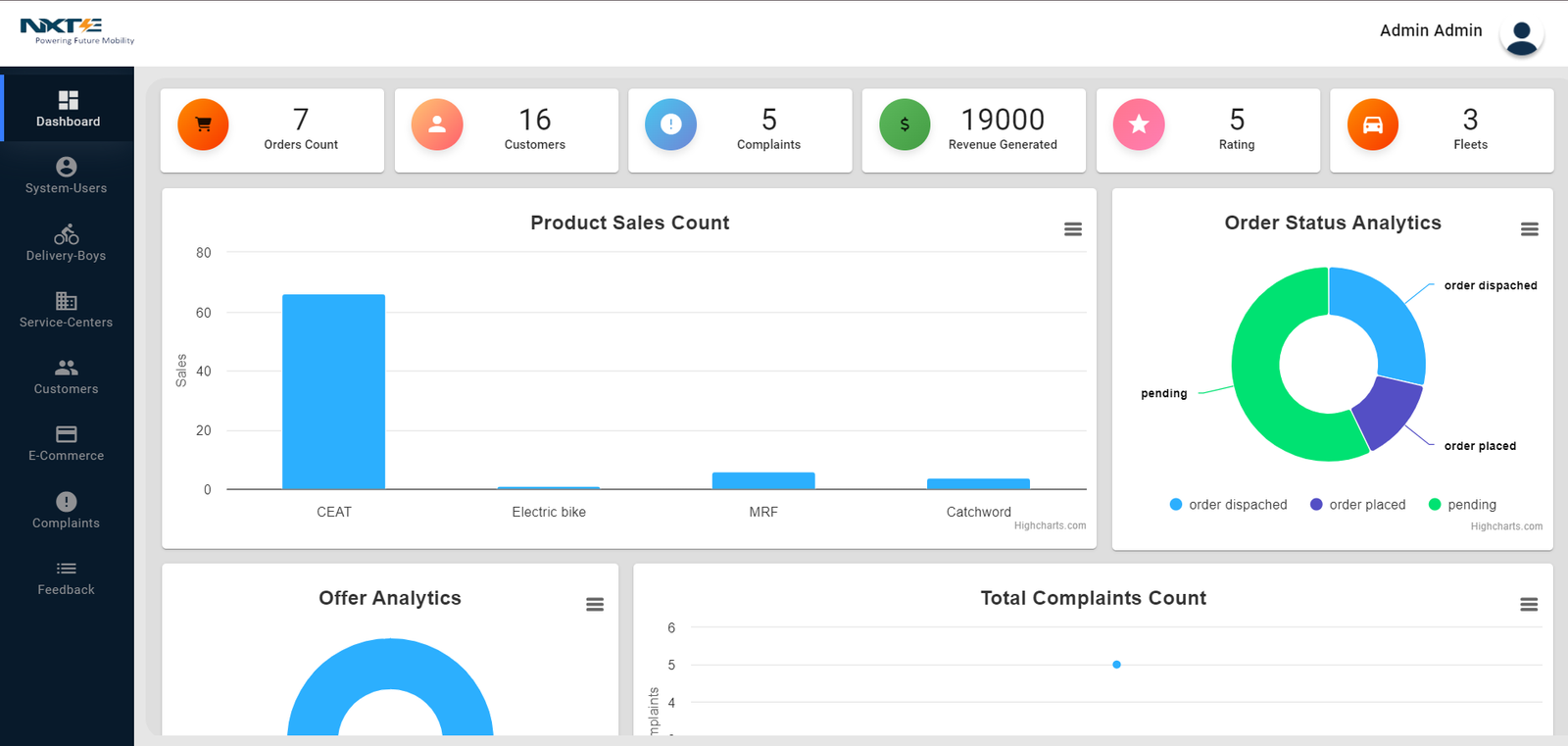Click the Customers people icon in sidebar
Viewport: 1568px width, 746px height.
click(66, 368)
